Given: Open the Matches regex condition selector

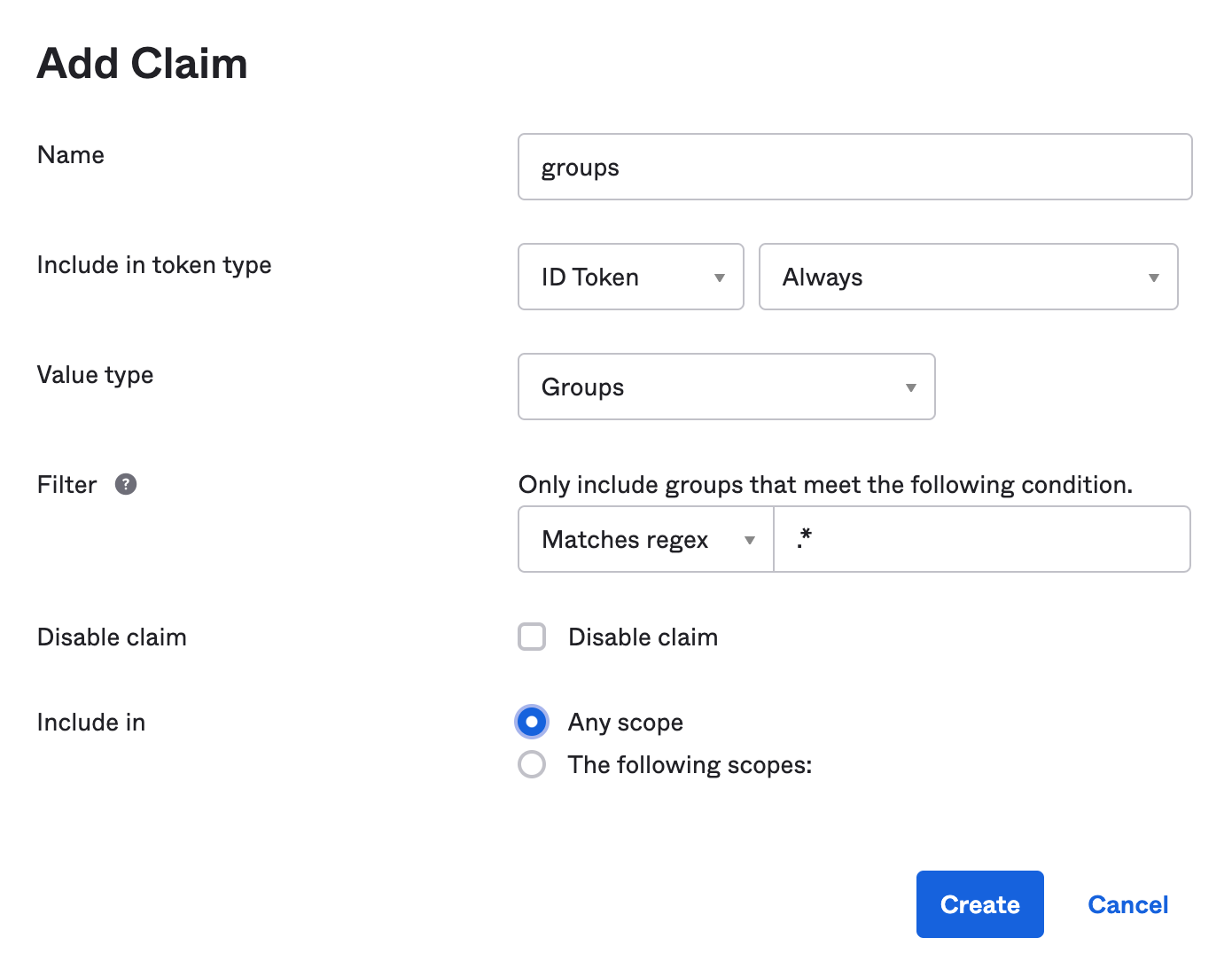Looking at the screenshot, I should point(644,539).
